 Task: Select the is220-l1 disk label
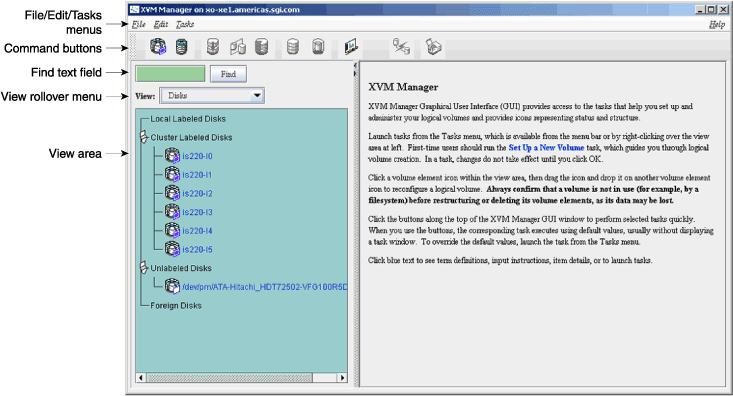(x=197, y=175)
